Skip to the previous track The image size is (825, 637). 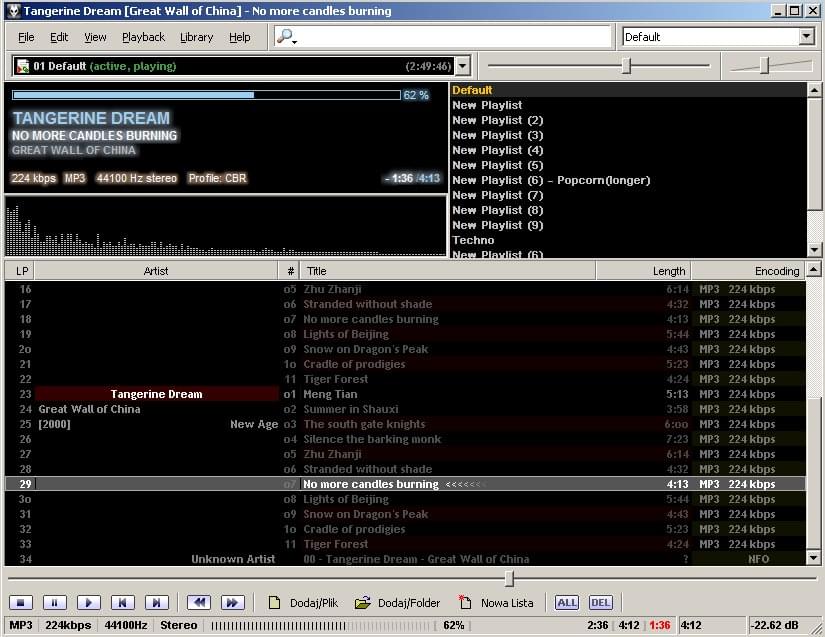coord(122,602)
